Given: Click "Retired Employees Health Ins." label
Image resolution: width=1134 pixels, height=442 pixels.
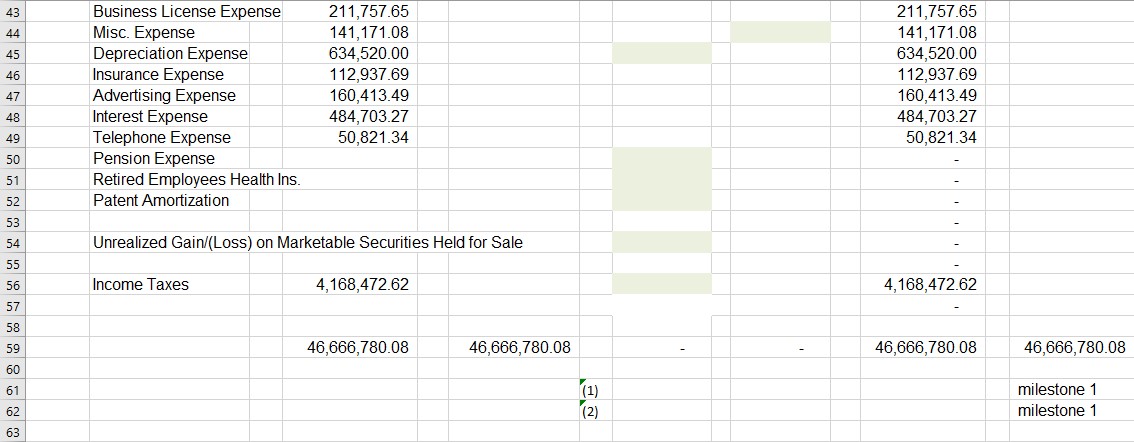Looking at the screenshot, I should (197, 179).
